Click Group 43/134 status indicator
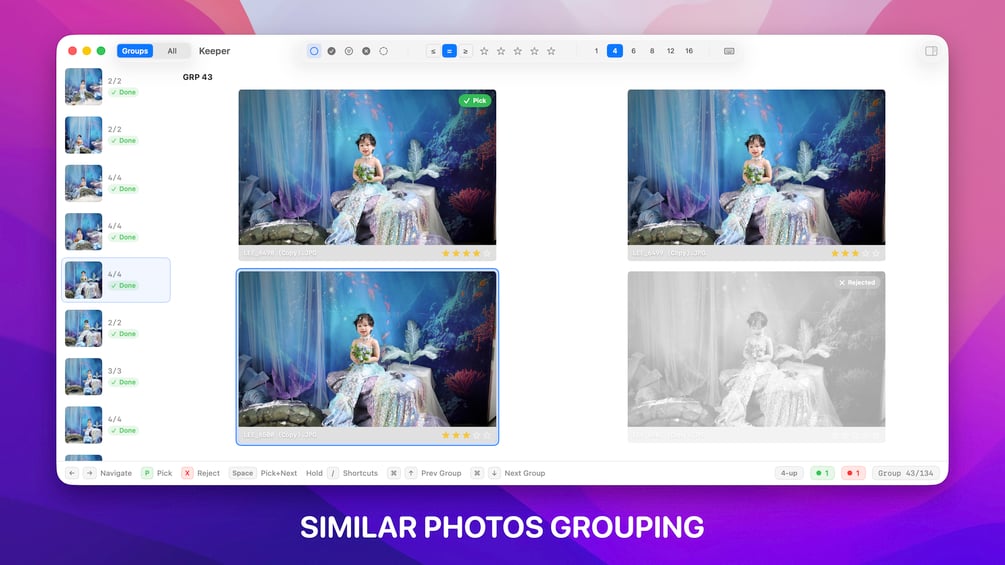 905,473
